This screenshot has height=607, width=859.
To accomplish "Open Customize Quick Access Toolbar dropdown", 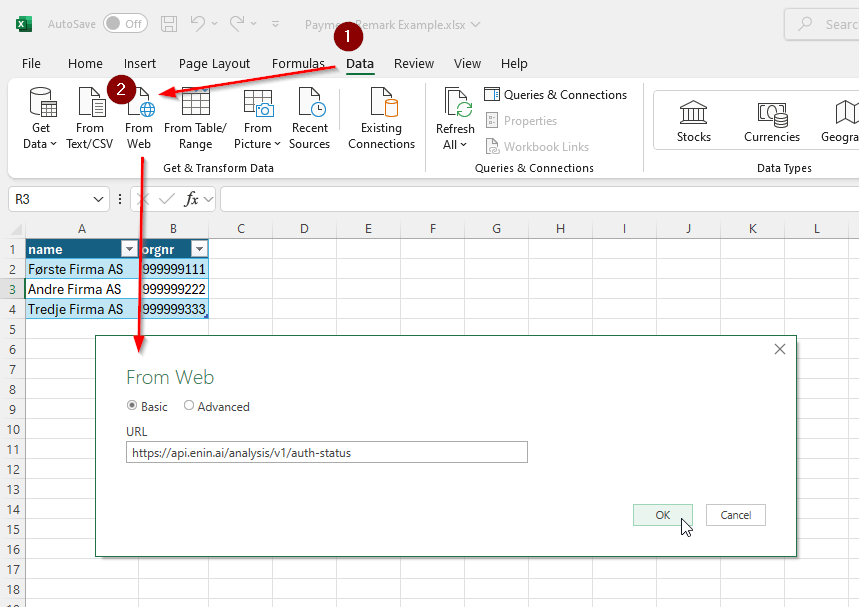I will (x=276, y=24).
